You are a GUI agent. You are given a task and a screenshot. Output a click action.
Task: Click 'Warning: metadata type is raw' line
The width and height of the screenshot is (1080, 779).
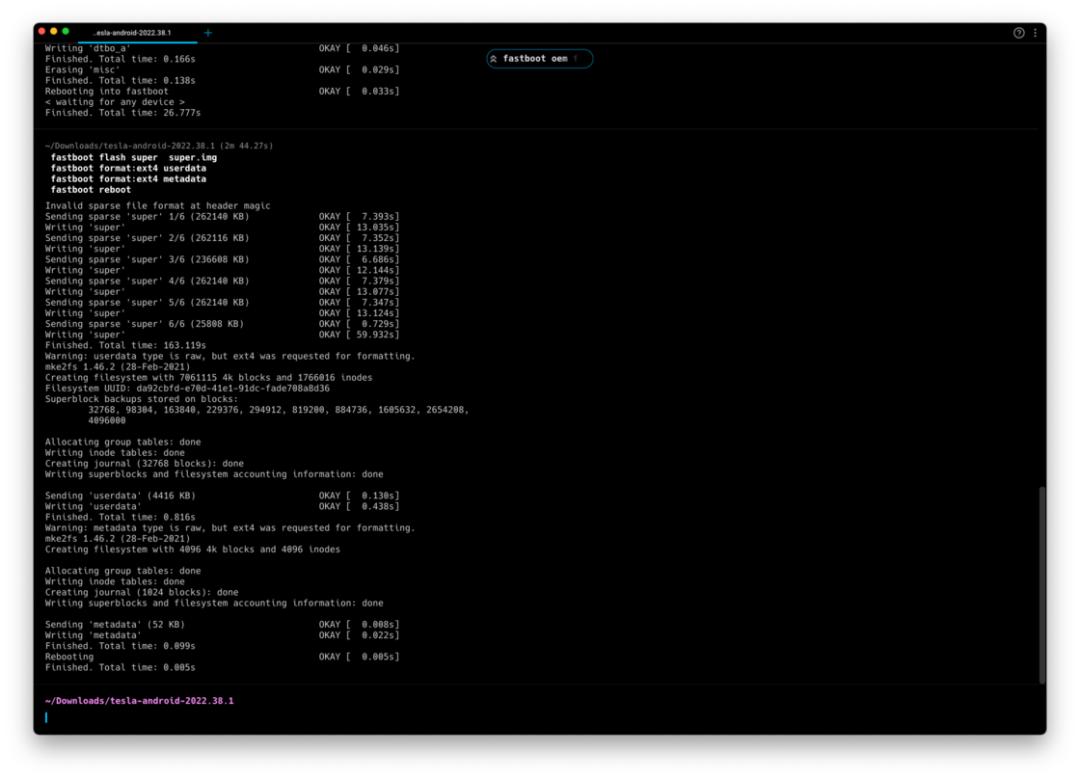(x=230, y=528)
